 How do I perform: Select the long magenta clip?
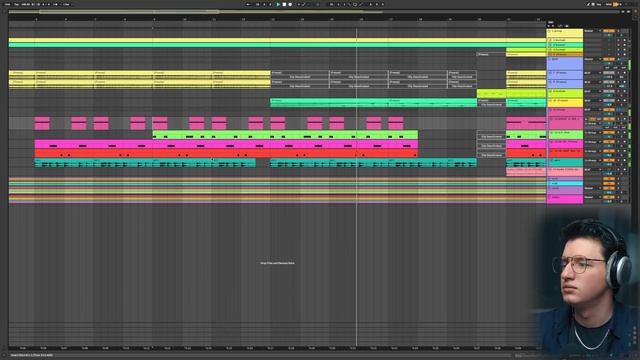(x=226, y=144)
